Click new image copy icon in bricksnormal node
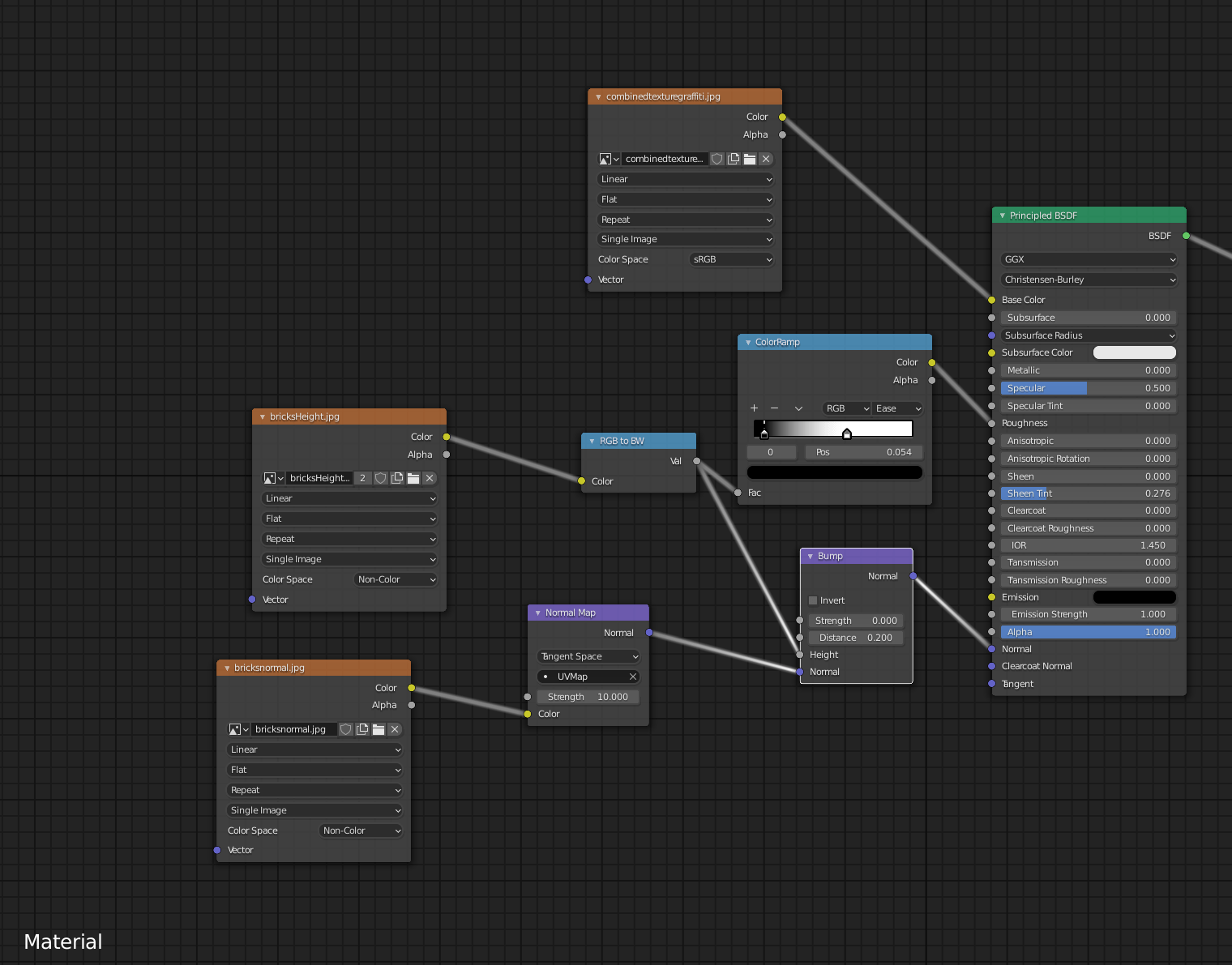This screenshot has width=1232, height=965. click(362, 729)
